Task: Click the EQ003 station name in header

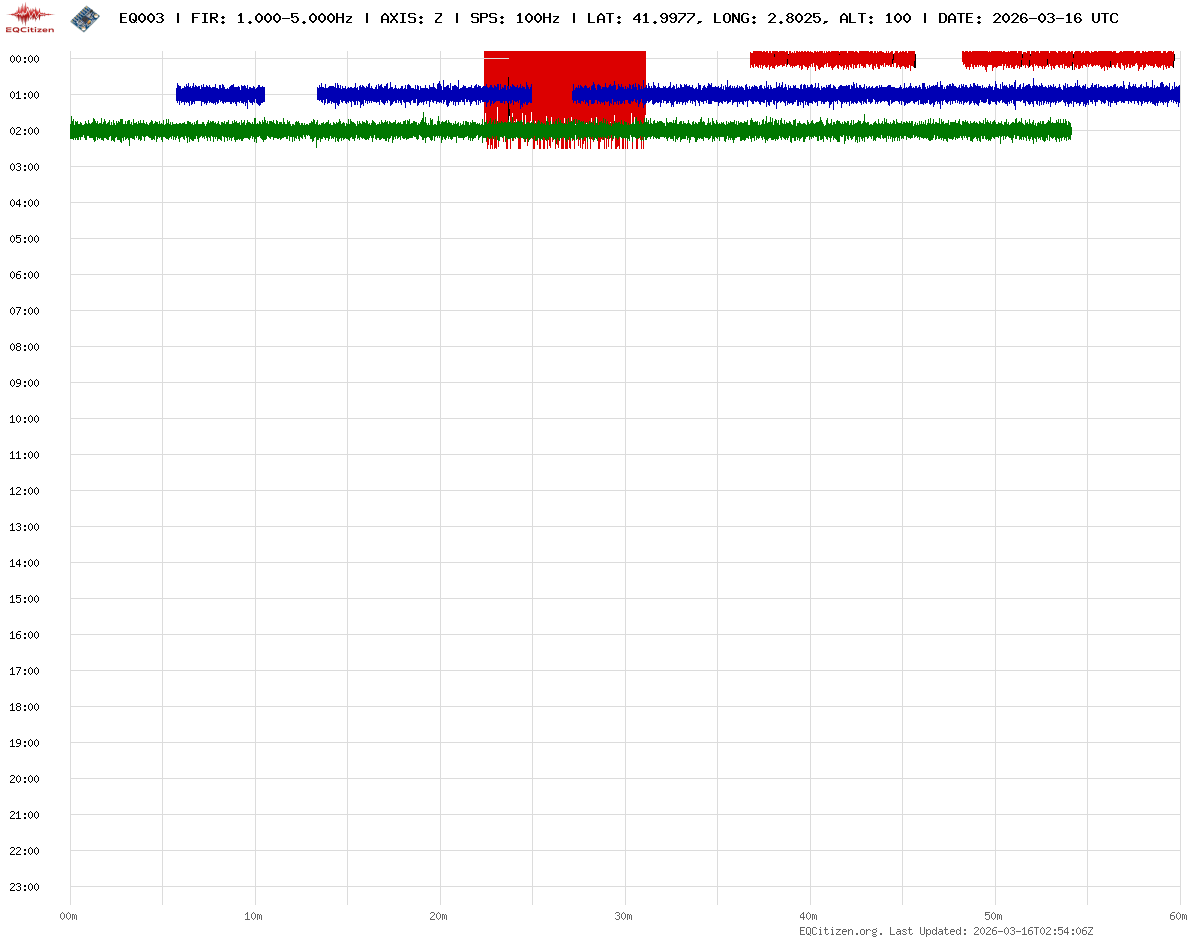Action: pos(140,18)
